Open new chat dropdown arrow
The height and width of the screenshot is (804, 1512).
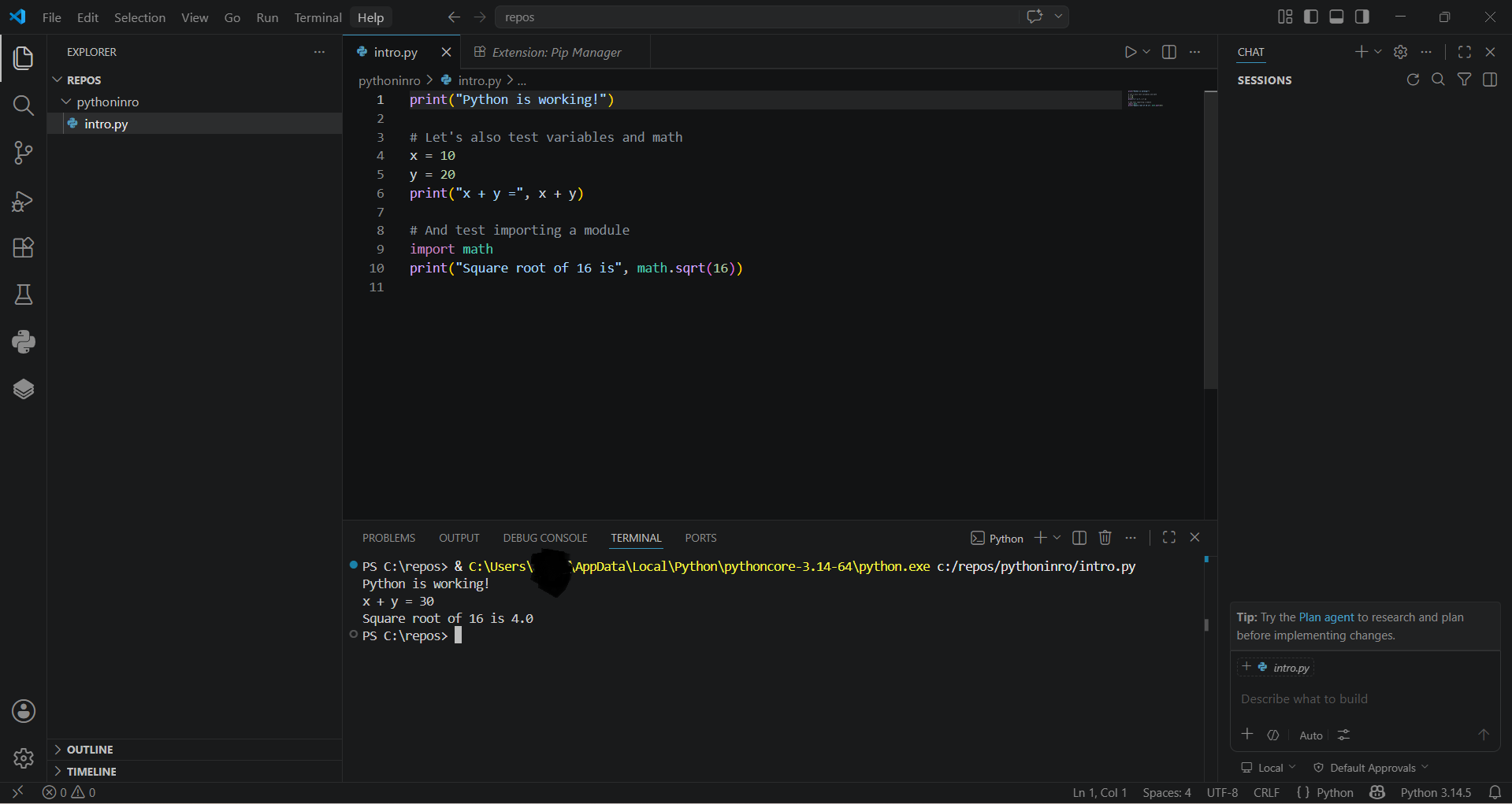1378,52
